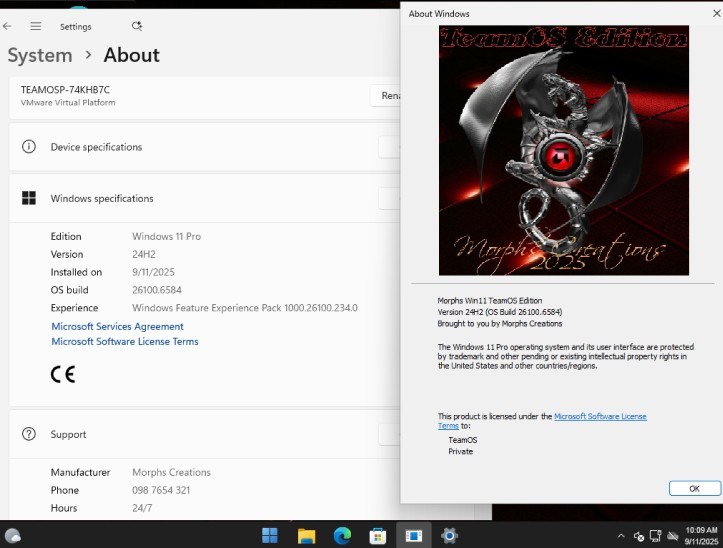Open Microsoft Software License Terms in Settings
723x548 pixels.
(125, 341)
